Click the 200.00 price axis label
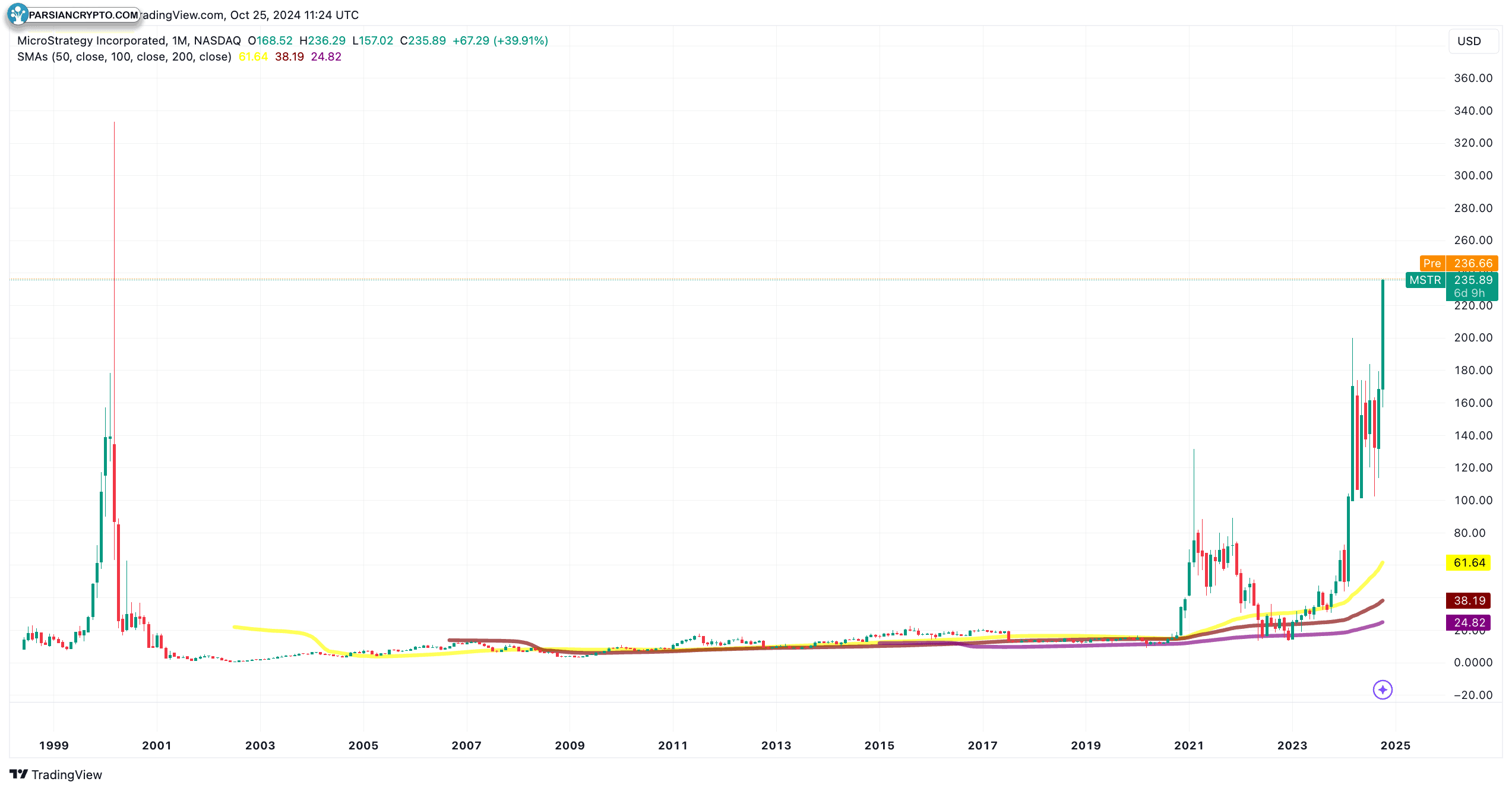This screenshot has height=791, width=1512. 1473,337
